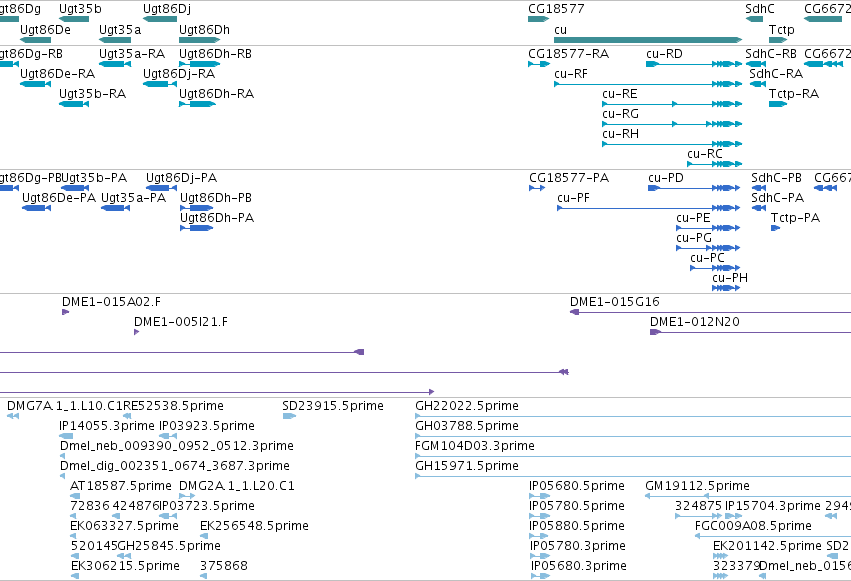Select the cu-PG protein label
The height and width of the screenshot is (581, 851).
pos(694,238)
